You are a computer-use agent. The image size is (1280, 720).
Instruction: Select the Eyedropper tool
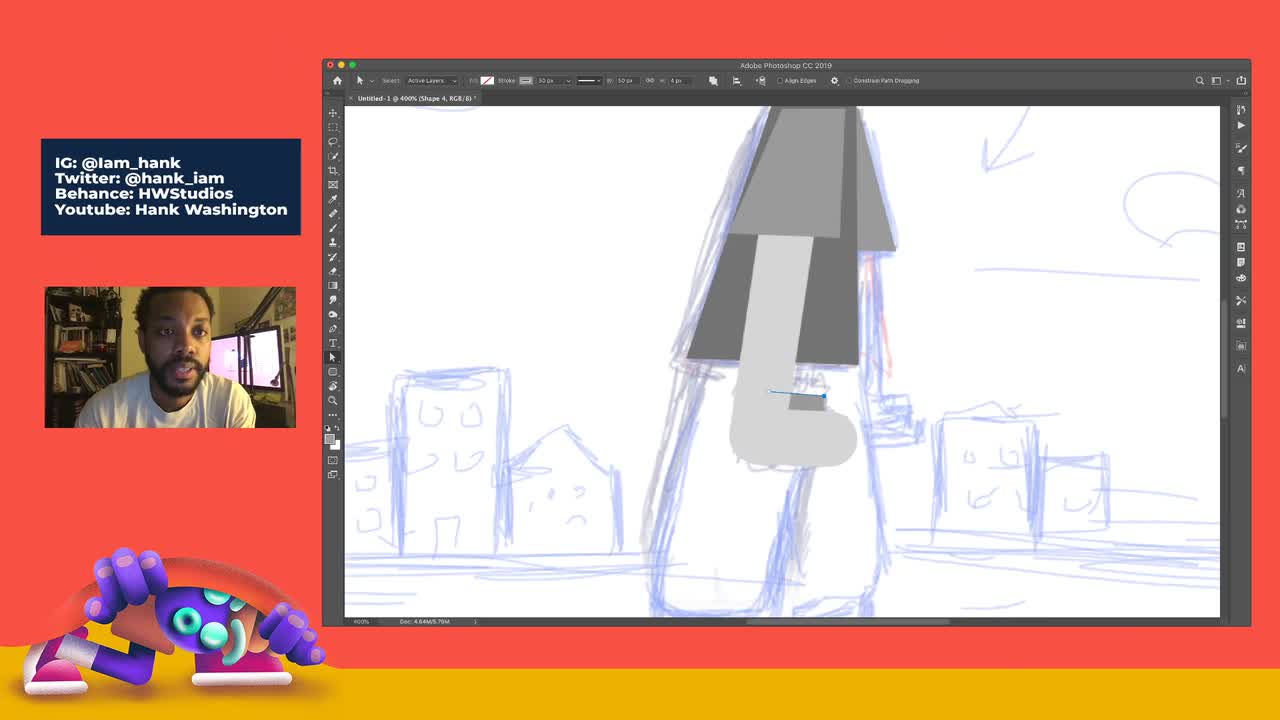point(333,199)
